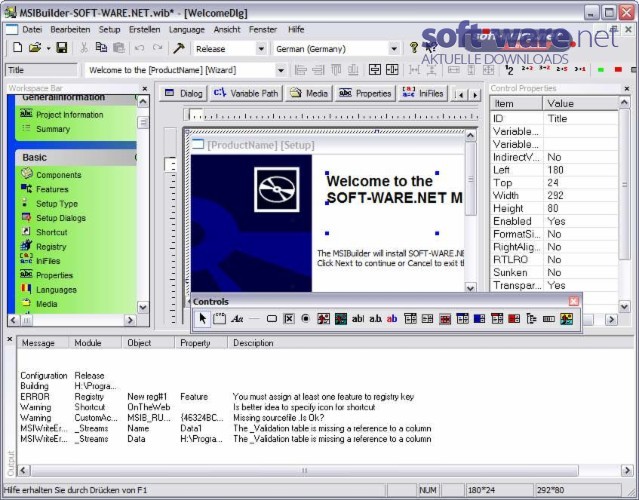Open the Datei menu
The width and height of the screenshot is (639, 500).
pyautogui.click(x=32, y=29)
